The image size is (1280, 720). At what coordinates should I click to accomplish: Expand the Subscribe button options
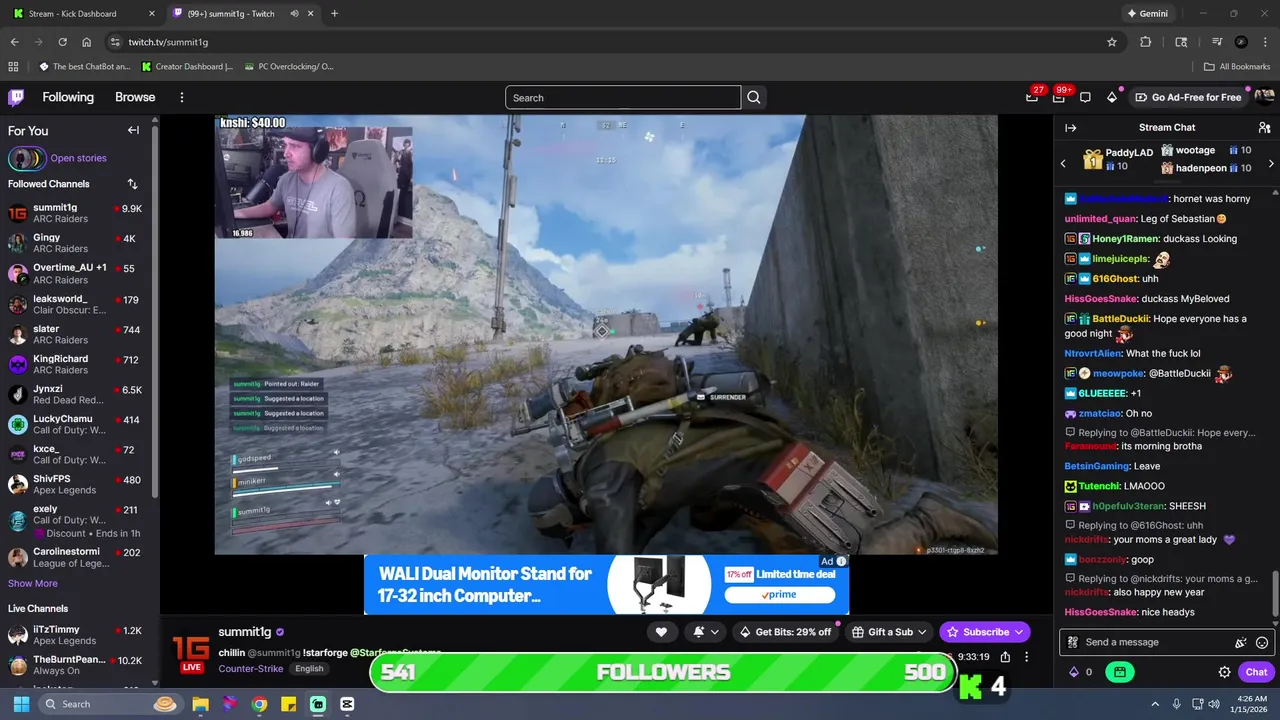1019,632
